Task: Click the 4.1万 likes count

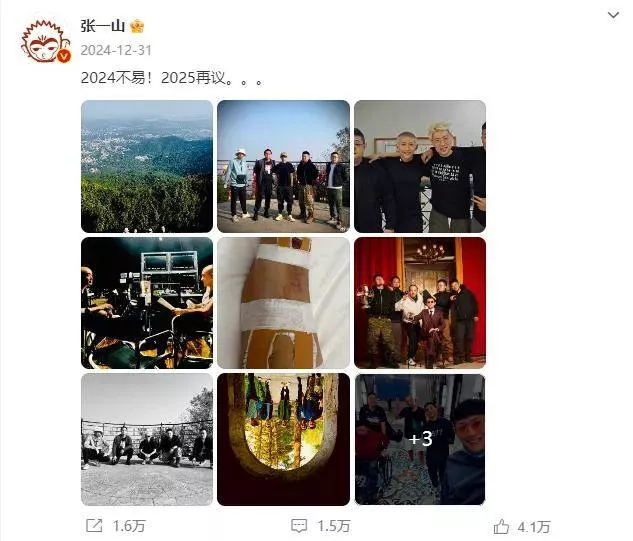Action: coord(534,527)
